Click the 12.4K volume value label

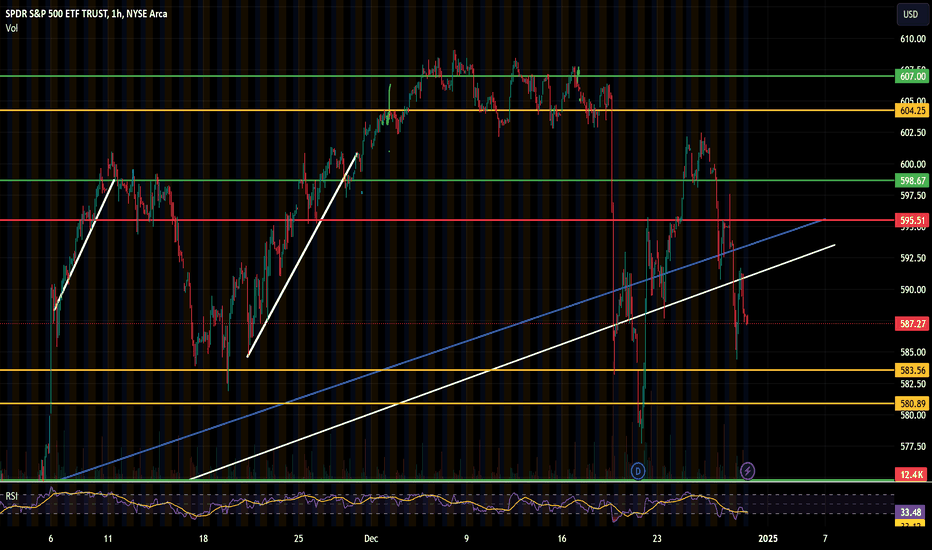tap(912, 474)
